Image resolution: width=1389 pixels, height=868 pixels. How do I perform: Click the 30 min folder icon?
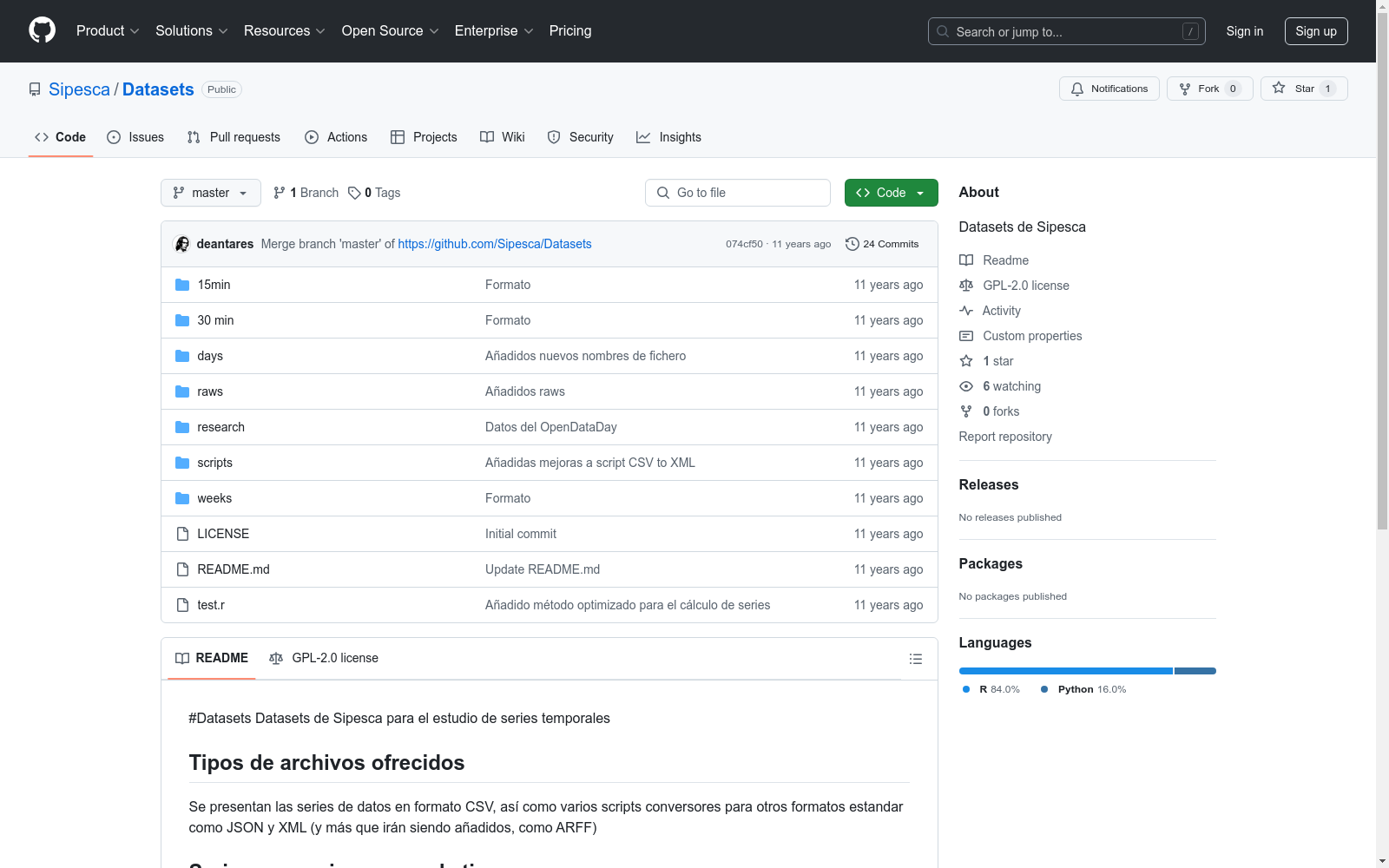182,320
